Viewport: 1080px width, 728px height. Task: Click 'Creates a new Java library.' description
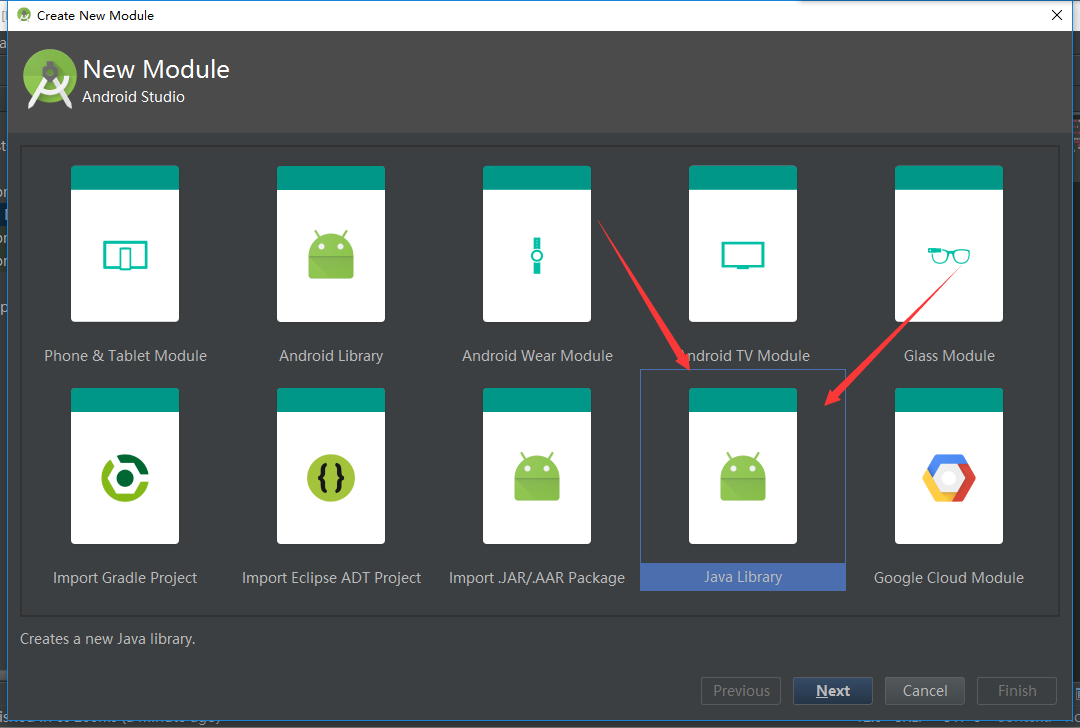107,639
